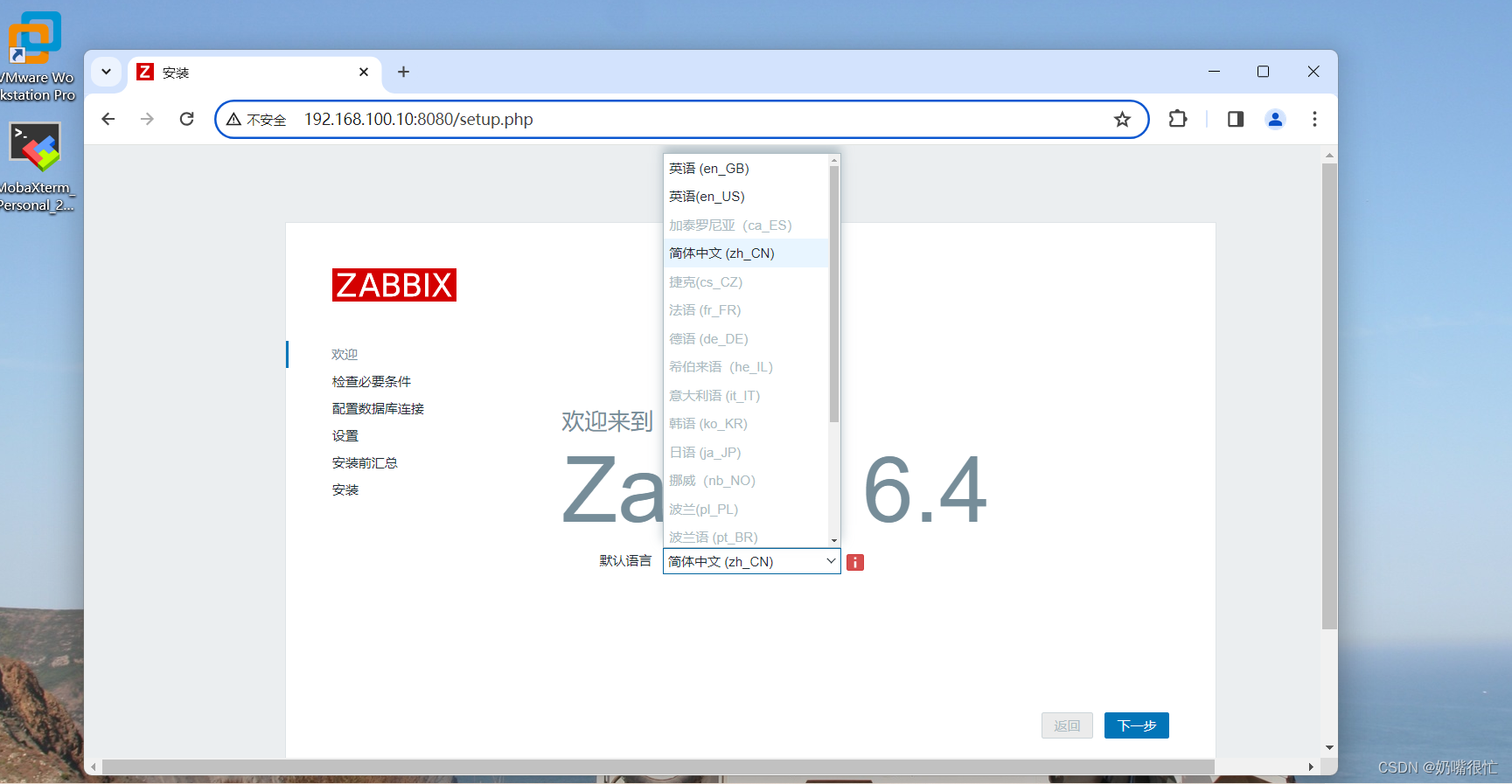Select the 安装前汇总 setup step

(x=365, y=463)
